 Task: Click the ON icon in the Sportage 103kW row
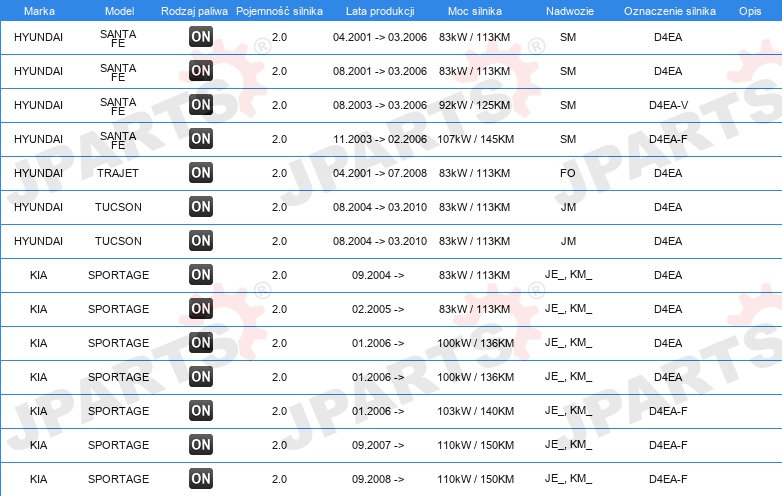coord(201,411)
